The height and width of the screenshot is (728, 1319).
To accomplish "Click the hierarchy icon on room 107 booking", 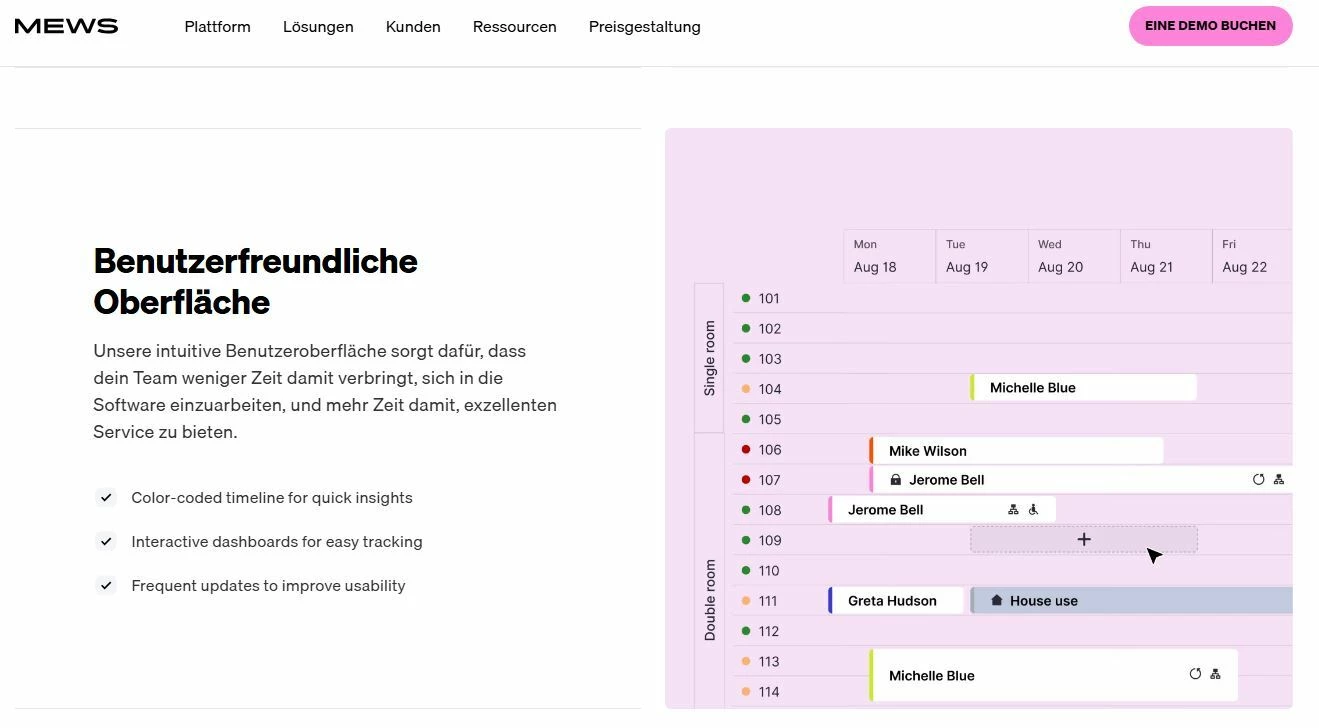I will pos(1279,480).
